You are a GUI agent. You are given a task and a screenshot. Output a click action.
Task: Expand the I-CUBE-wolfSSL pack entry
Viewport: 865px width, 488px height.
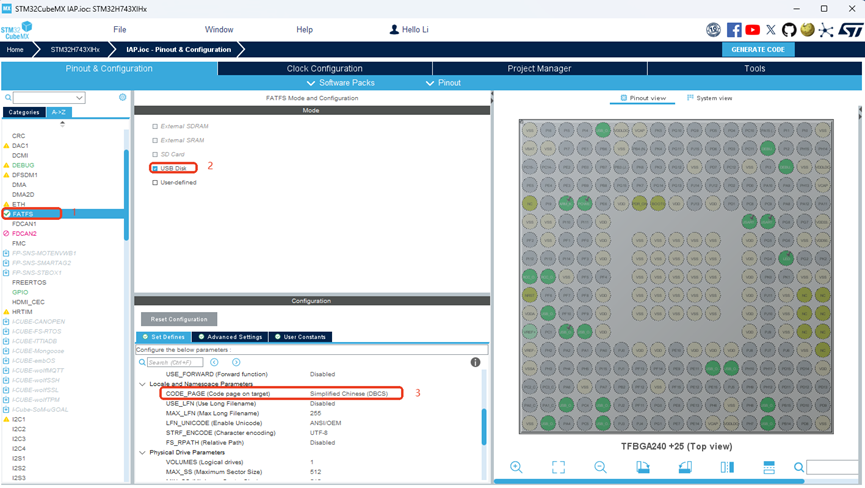coord(6,390)
